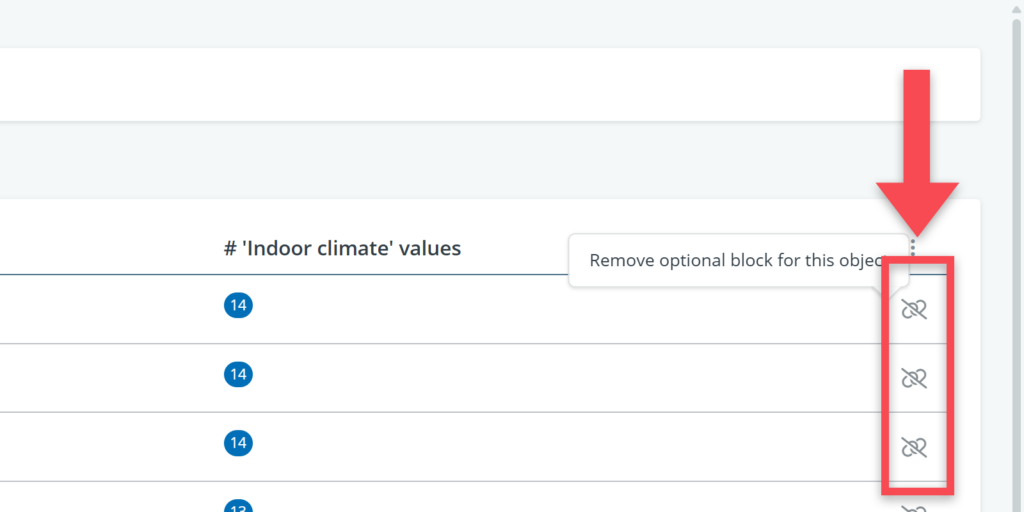Click the partially visible fourth-row unlink icon
Viewport: 1024px width, 512px height.
point(914,508)
